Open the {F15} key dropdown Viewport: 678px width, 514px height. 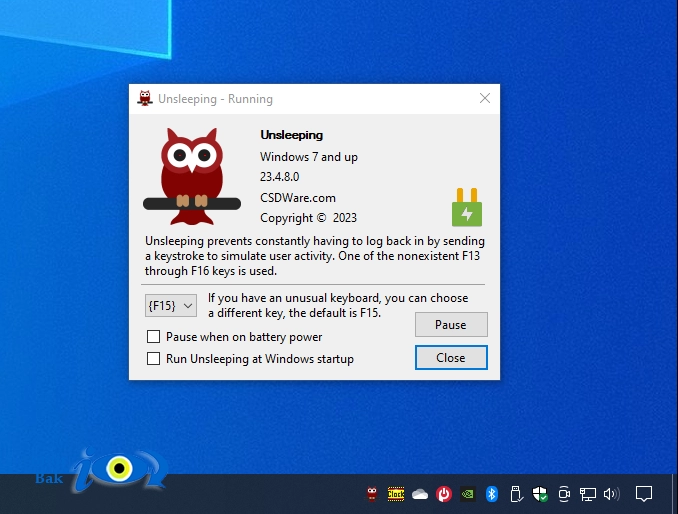tap(171, 306)
